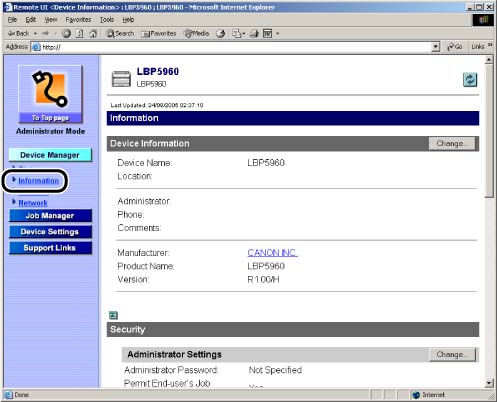Open the Edit icon dropdown arrow
The width and height of the screenshot is (497, 402).
coord(277,34)
